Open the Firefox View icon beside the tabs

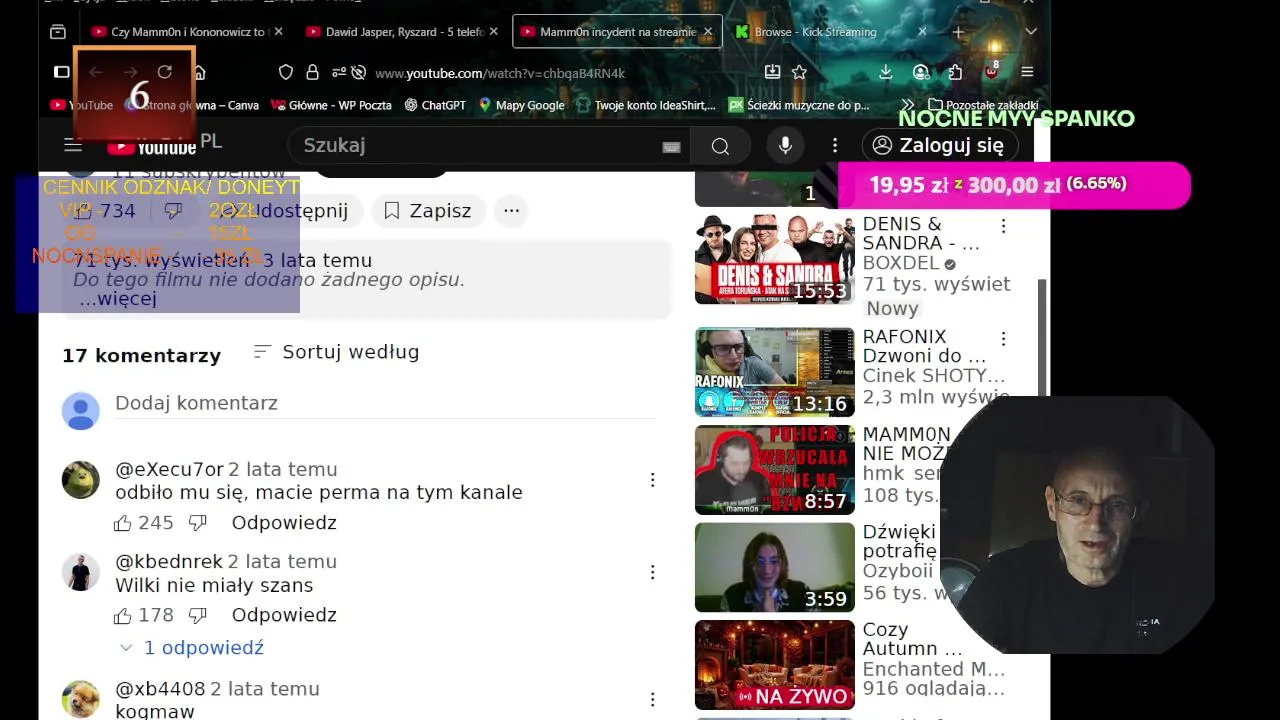(x=58, y=32)
